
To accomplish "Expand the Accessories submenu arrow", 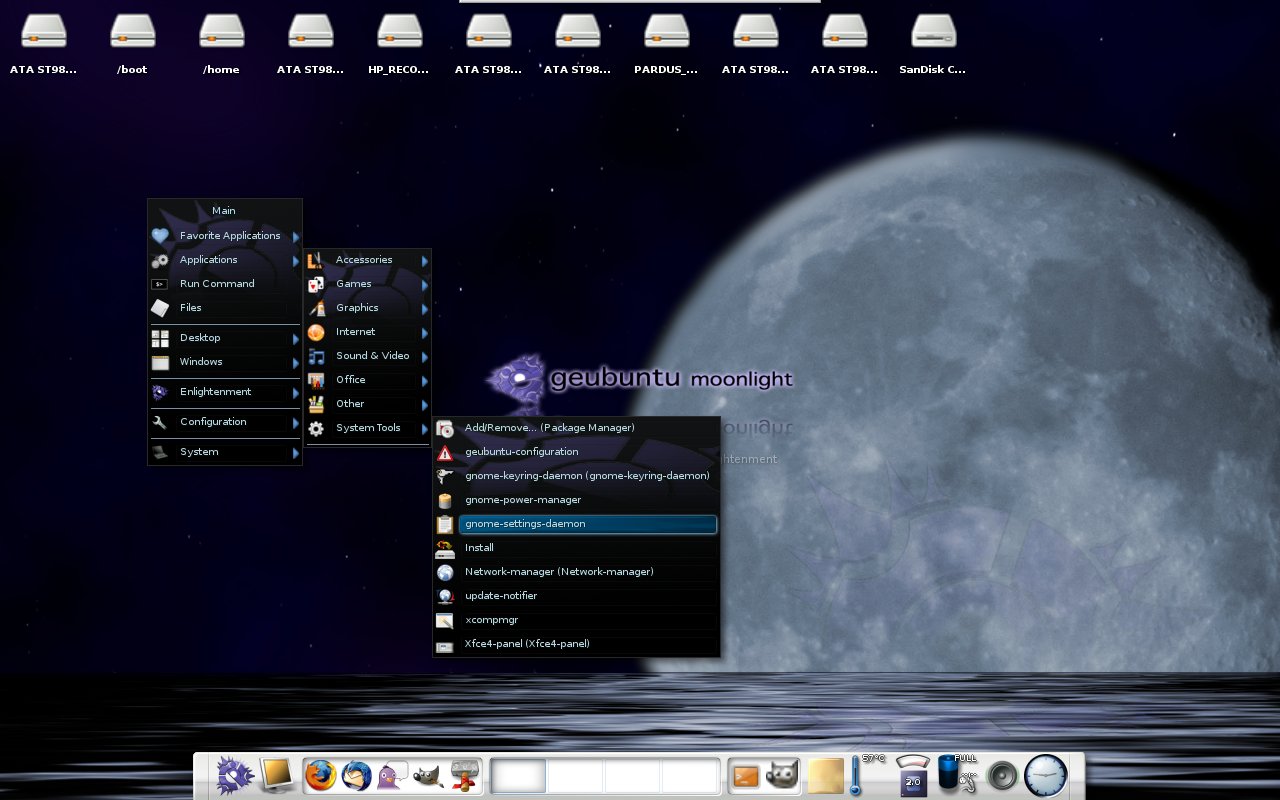I will point(424,261).
